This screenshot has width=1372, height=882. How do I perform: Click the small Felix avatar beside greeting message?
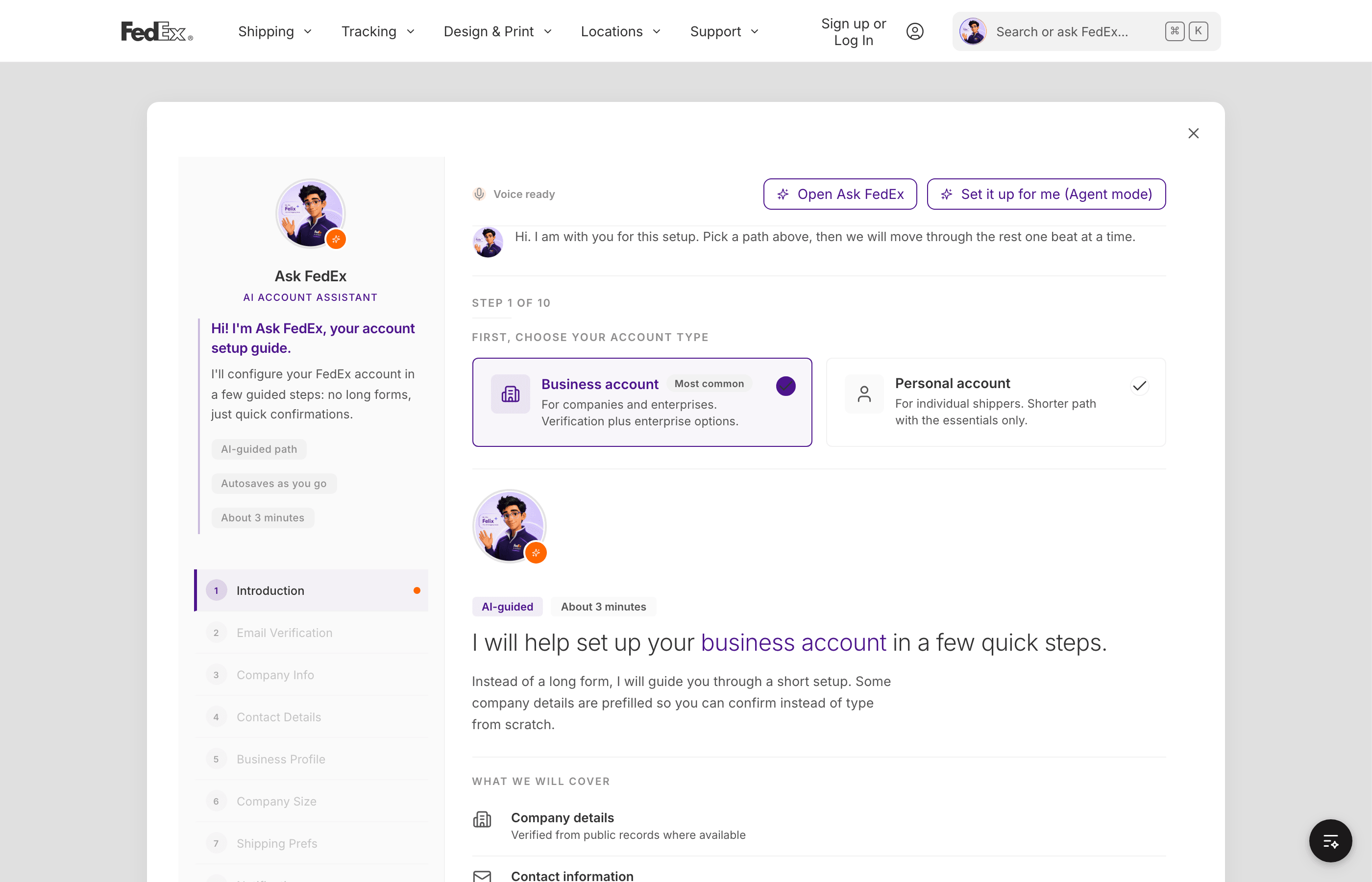pos(487,242)
